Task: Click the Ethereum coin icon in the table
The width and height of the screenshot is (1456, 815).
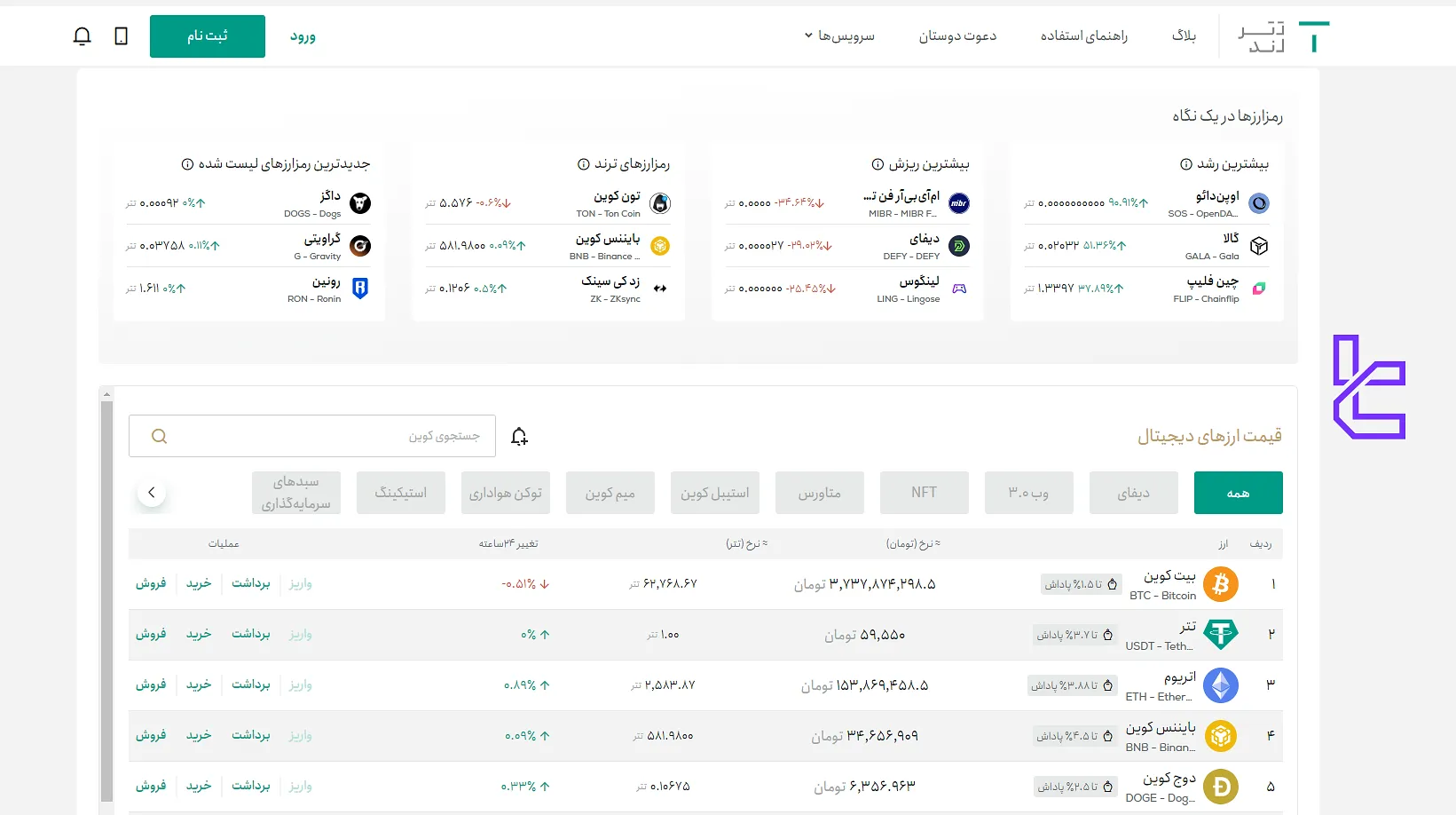Action: point(1221,685)
